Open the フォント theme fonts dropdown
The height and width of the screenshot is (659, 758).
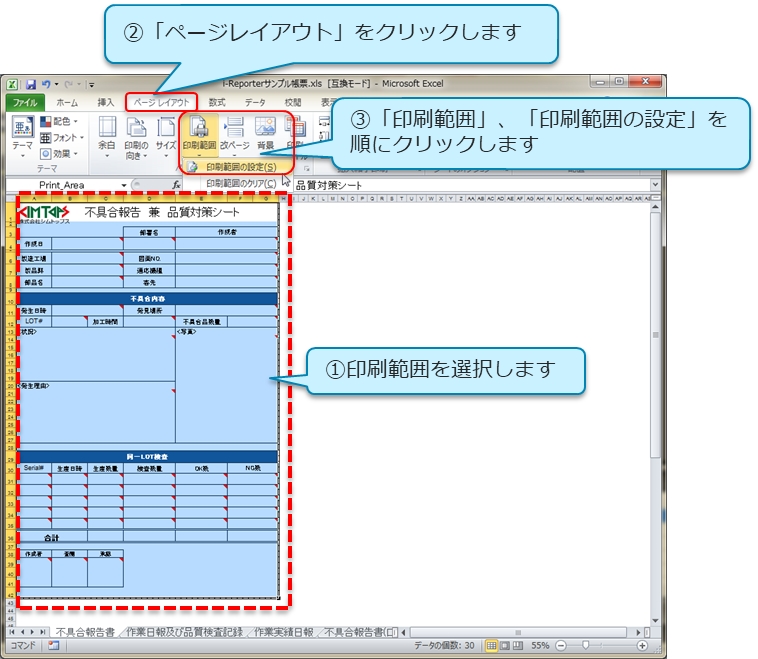coord(62,138)
